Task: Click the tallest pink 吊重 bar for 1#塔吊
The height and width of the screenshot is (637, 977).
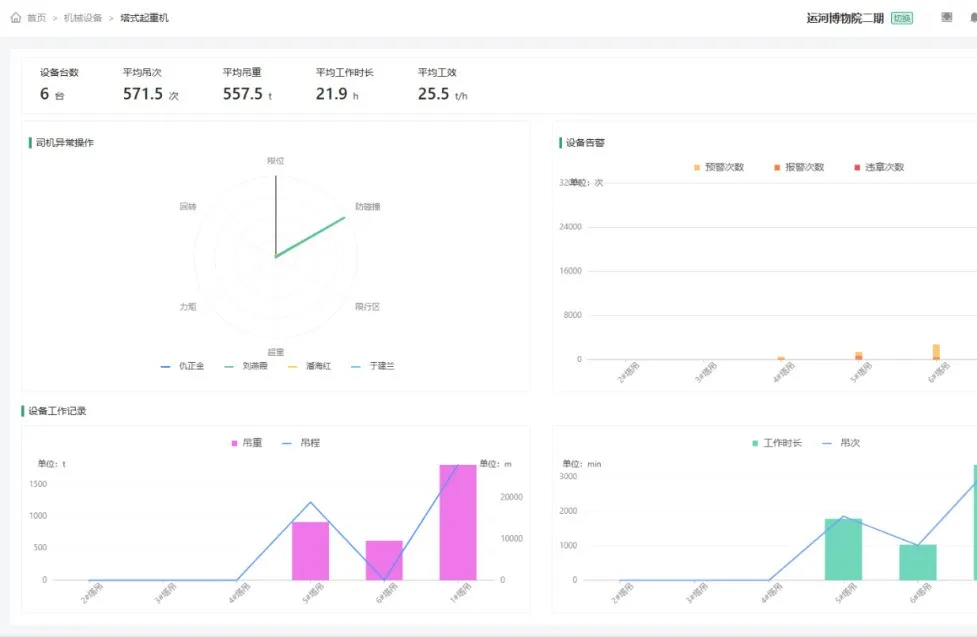Action: click(x=458, y=522)
